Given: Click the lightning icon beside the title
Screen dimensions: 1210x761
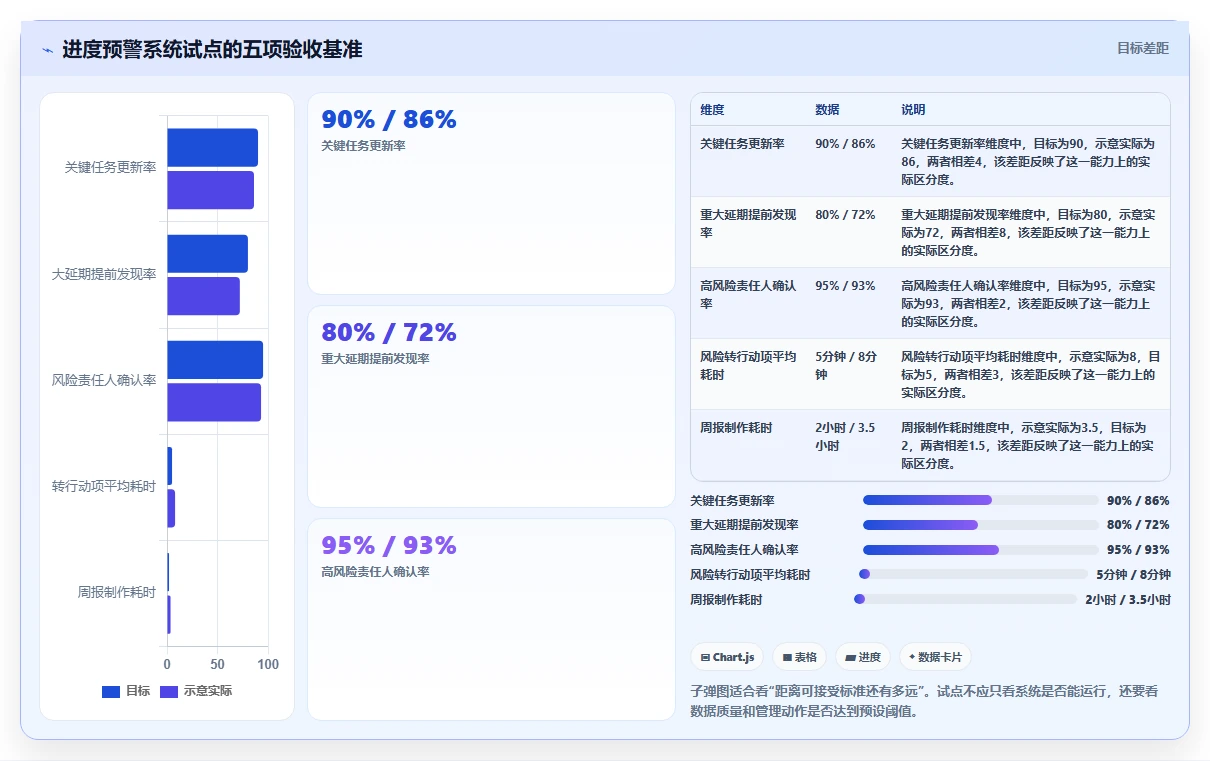Looking at the screenshot, I should tap(48, 50).
